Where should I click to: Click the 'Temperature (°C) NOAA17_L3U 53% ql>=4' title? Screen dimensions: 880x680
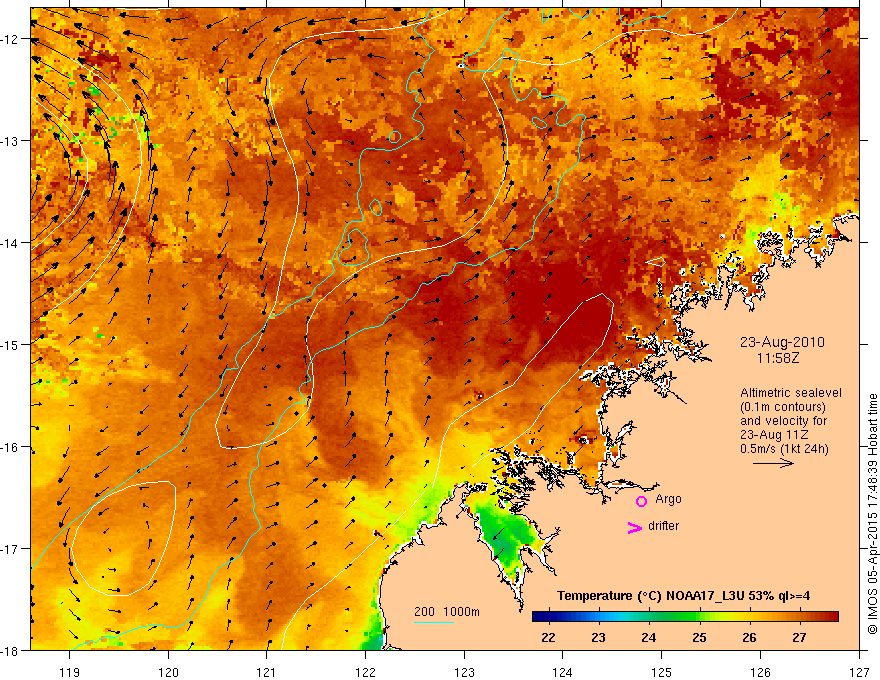coord(683,596)
